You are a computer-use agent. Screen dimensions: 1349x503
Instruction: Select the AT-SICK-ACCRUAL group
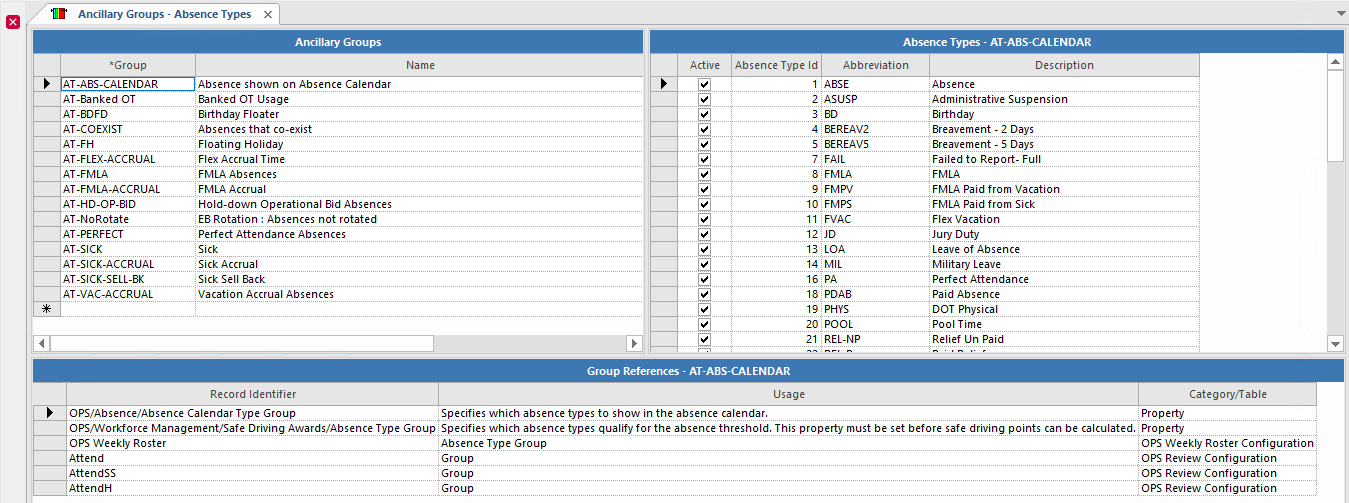pos(128,264)
